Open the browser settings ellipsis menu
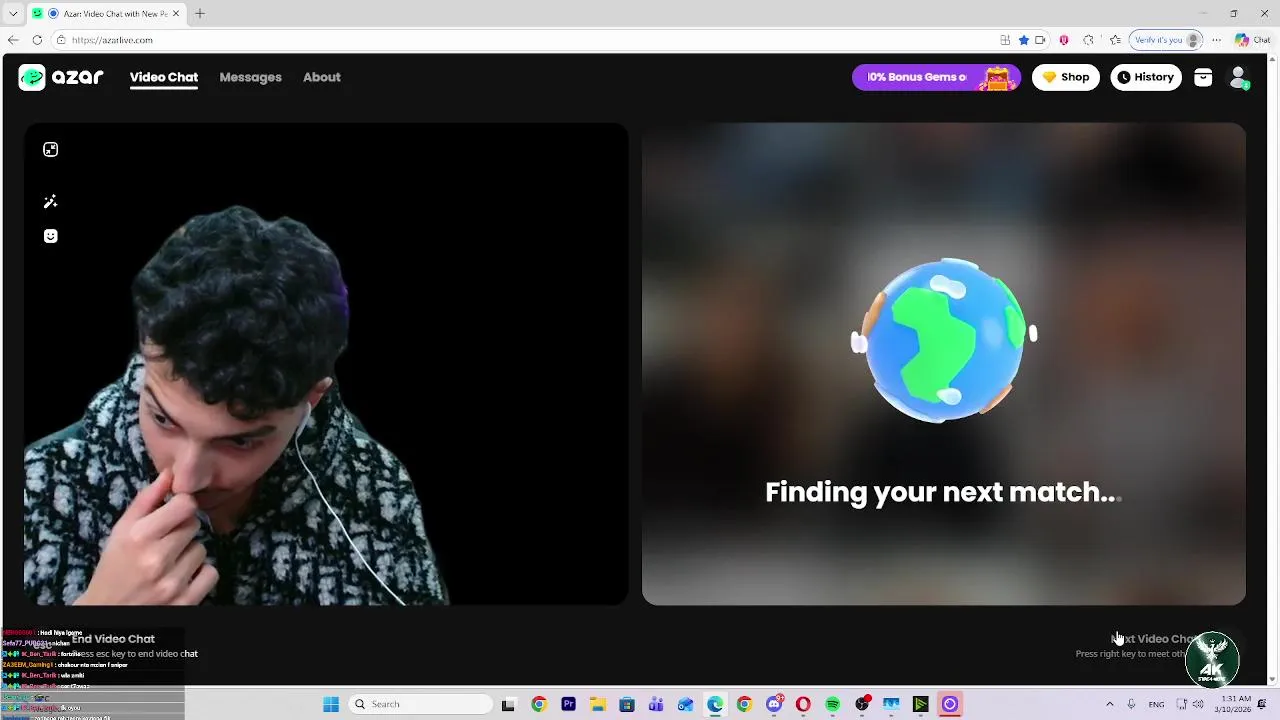Viewport: 1280px width, 720px height. (x=1216, y=40)
